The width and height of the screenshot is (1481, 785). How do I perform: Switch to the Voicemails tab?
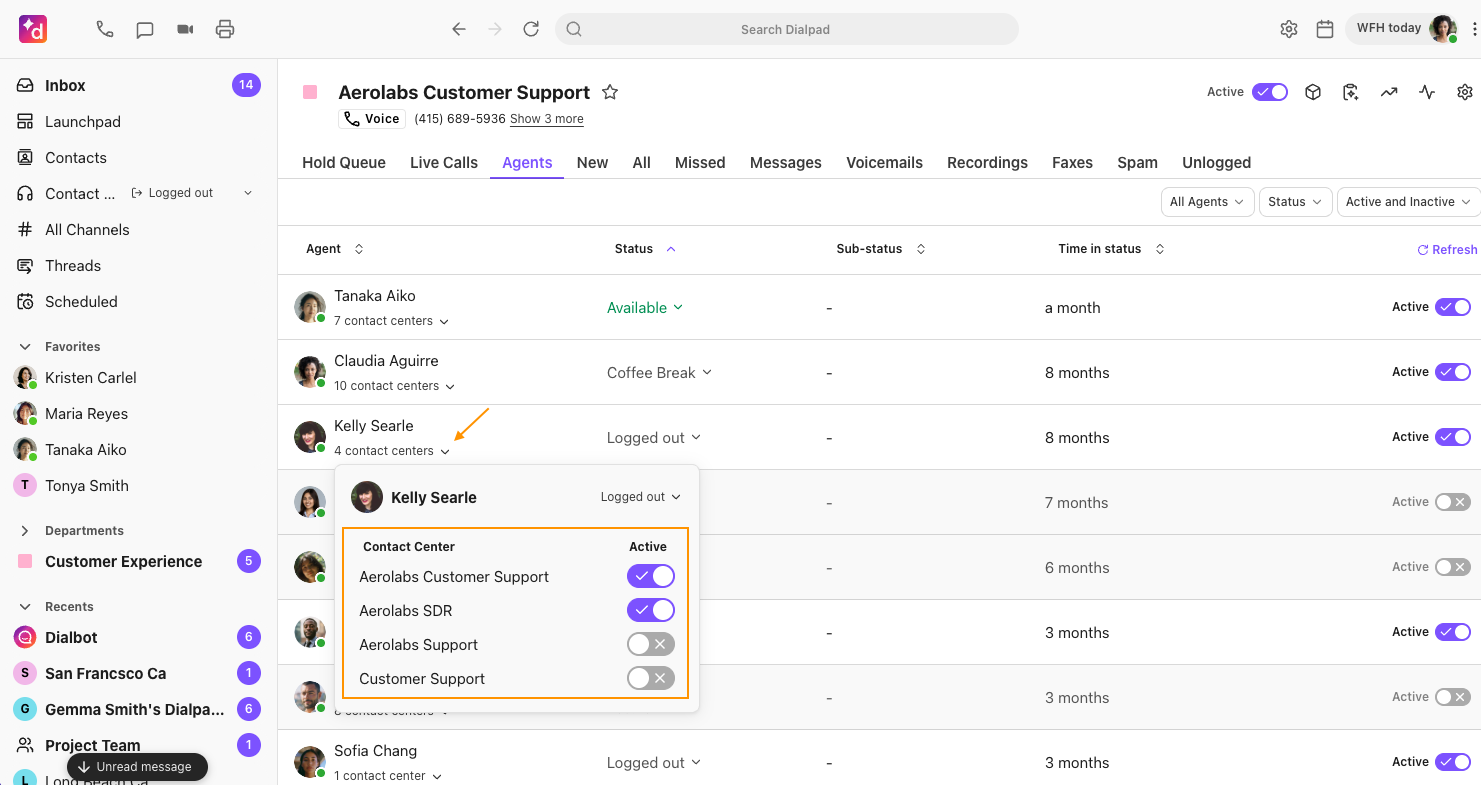(884, 162)
